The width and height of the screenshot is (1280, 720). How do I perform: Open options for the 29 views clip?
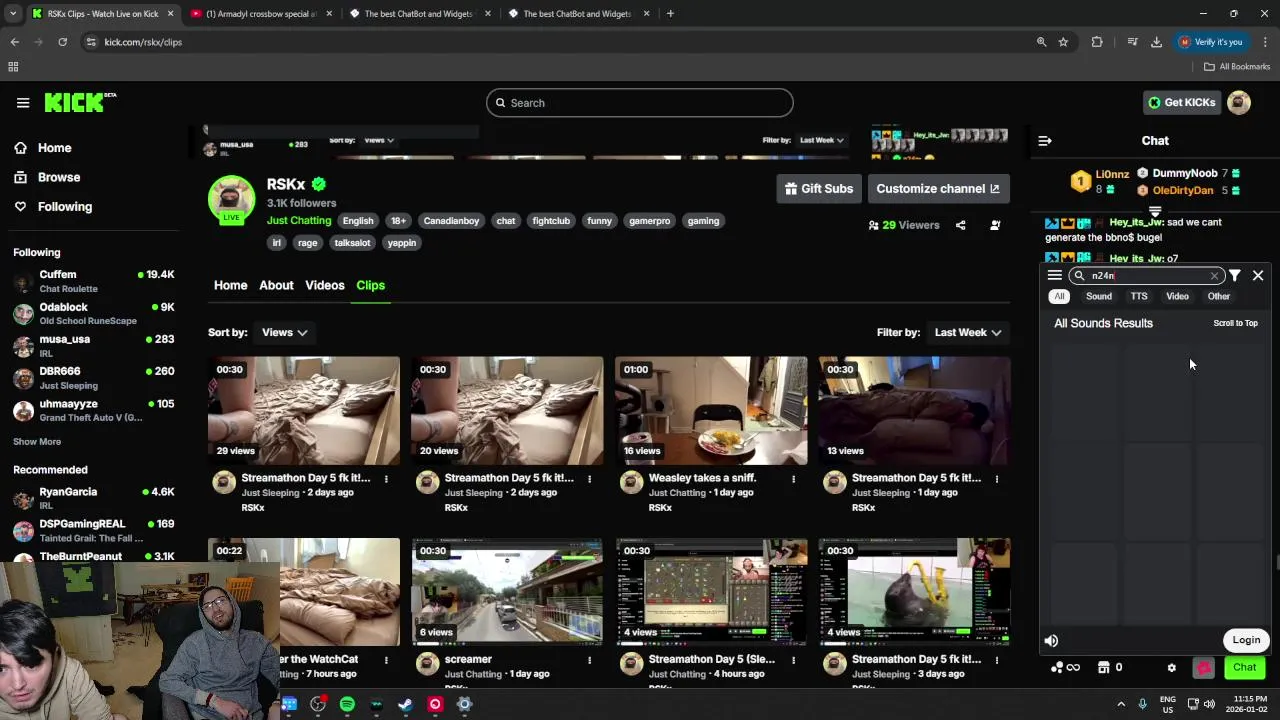(x=386, y=479)
